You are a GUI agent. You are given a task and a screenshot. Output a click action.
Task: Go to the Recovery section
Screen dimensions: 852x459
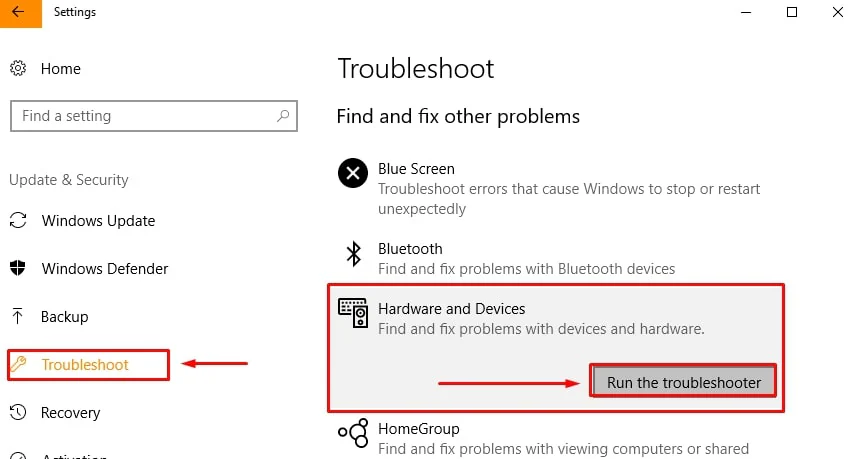70,413
